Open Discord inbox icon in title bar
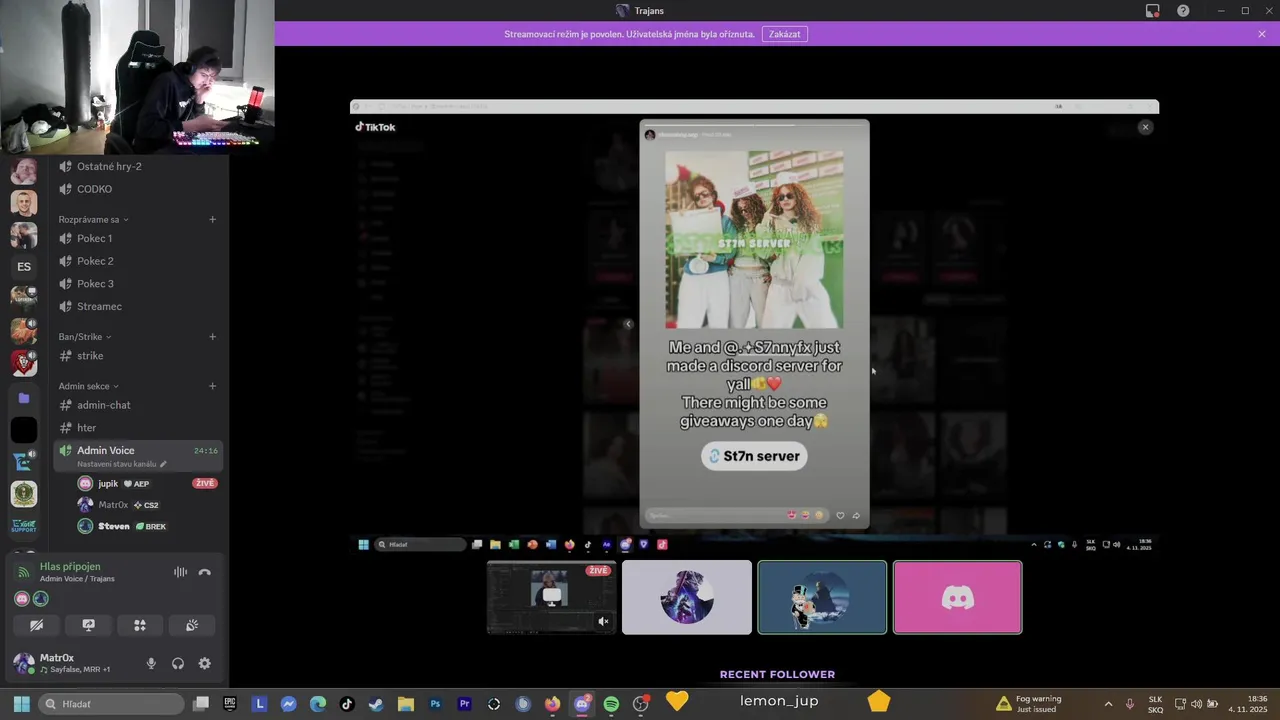 click(x=1153, y=11)
